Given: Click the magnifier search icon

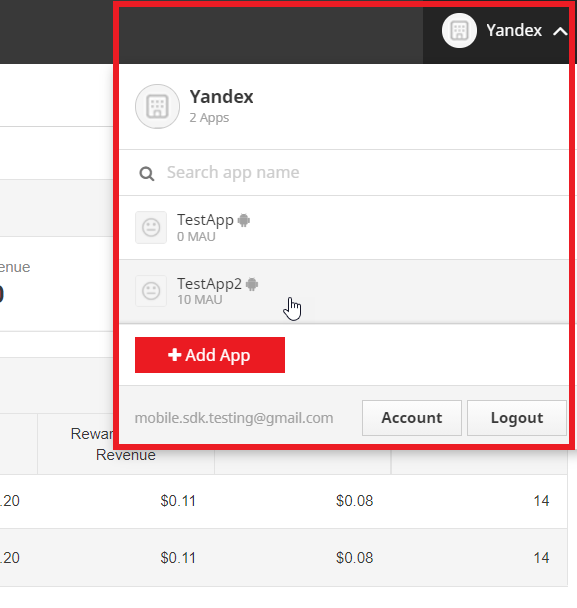Looking at the screenshot, I should [x=147, y=174].
